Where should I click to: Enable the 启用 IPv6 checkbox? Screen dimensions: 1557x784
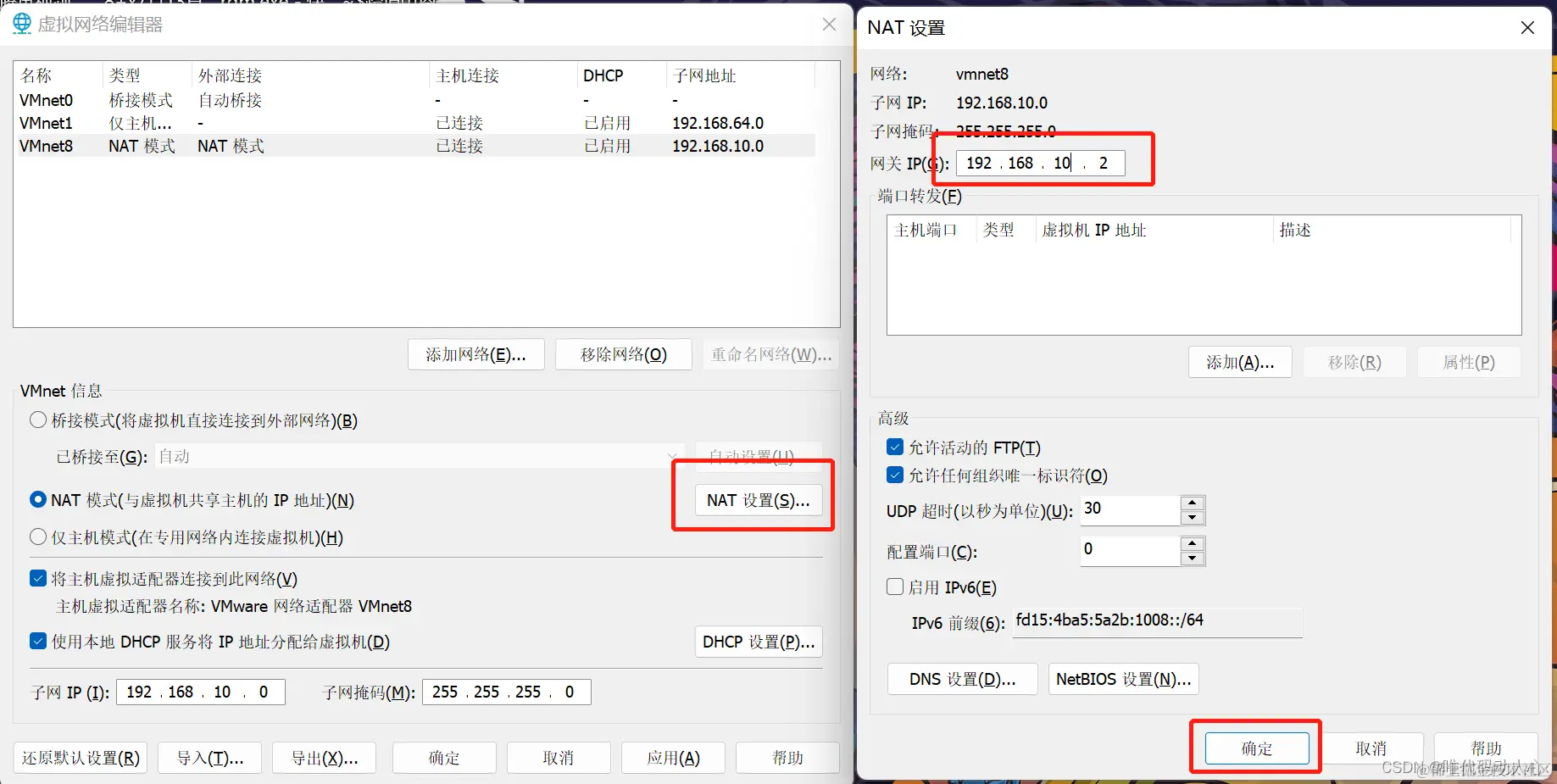tap(895, 587)
